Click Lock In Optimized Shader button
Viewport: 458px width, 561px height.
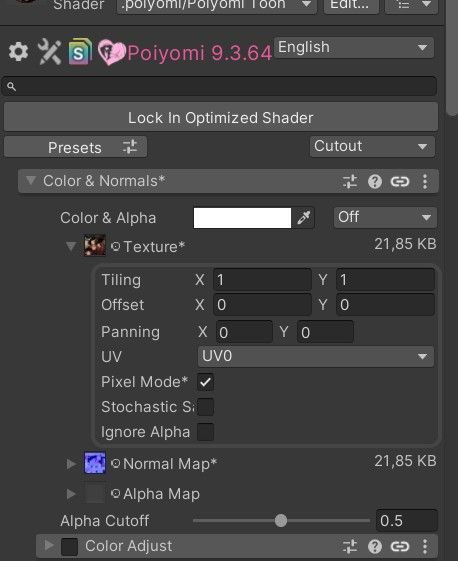pos(221,118)
